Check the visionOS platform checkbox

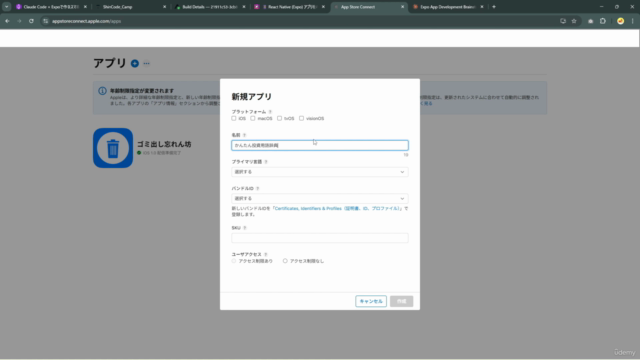[301, 118]
